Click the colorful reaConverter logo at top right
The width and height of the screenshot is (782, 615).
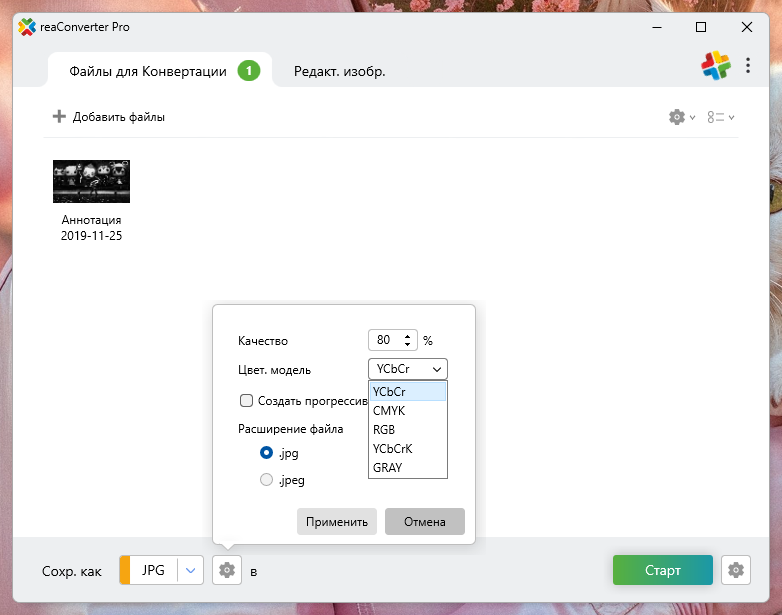pyautogui.click(x=715, y=66)
